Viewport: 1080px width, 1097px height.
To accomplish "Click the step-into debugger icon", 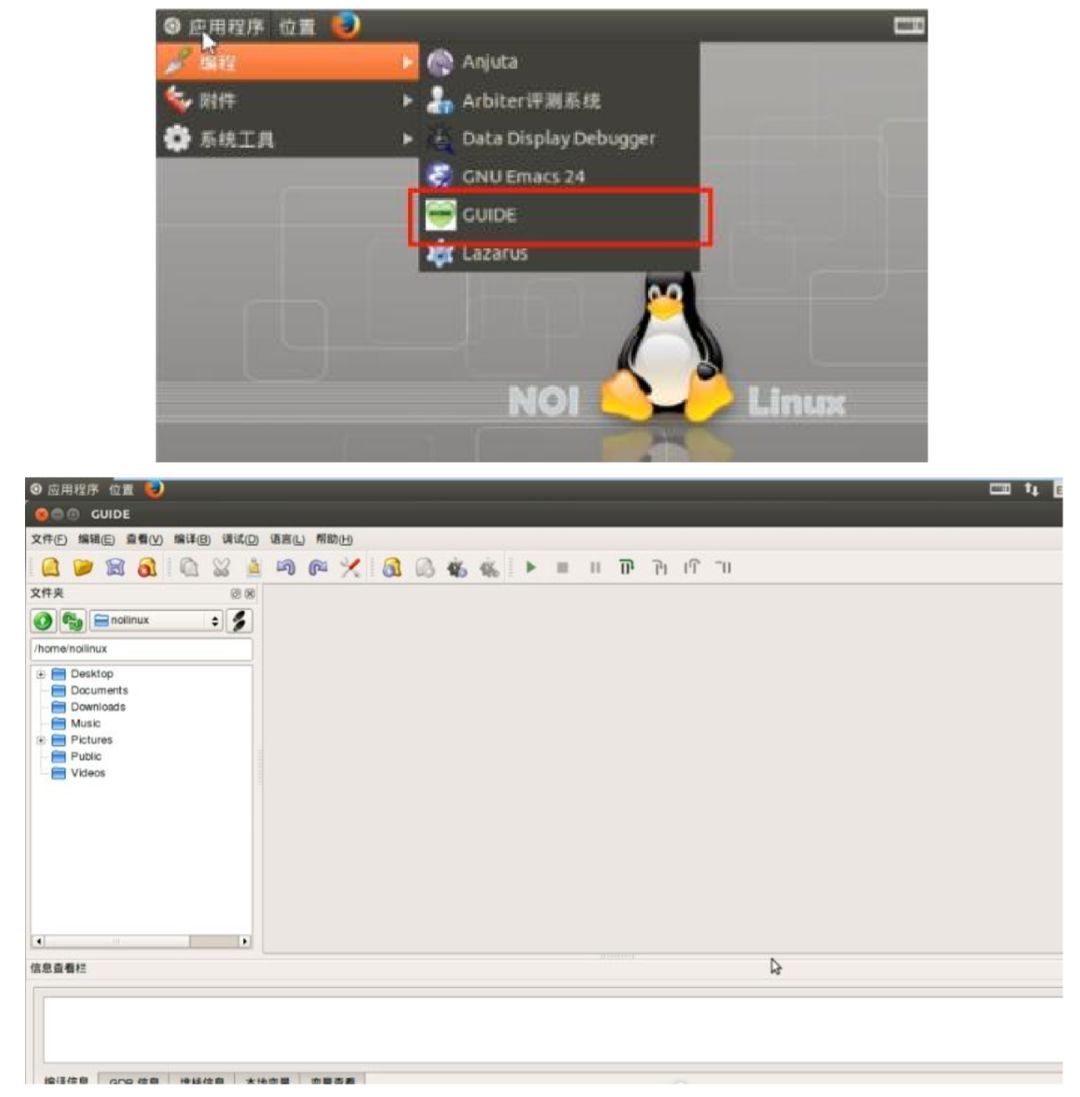I will pos(660,567).
